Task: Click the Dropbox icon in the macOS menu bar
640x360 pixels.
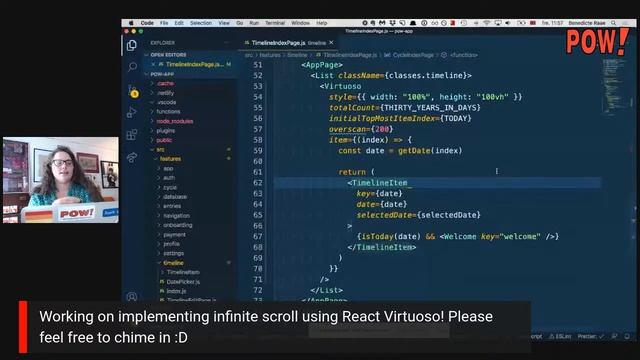Action: [392, 23]
